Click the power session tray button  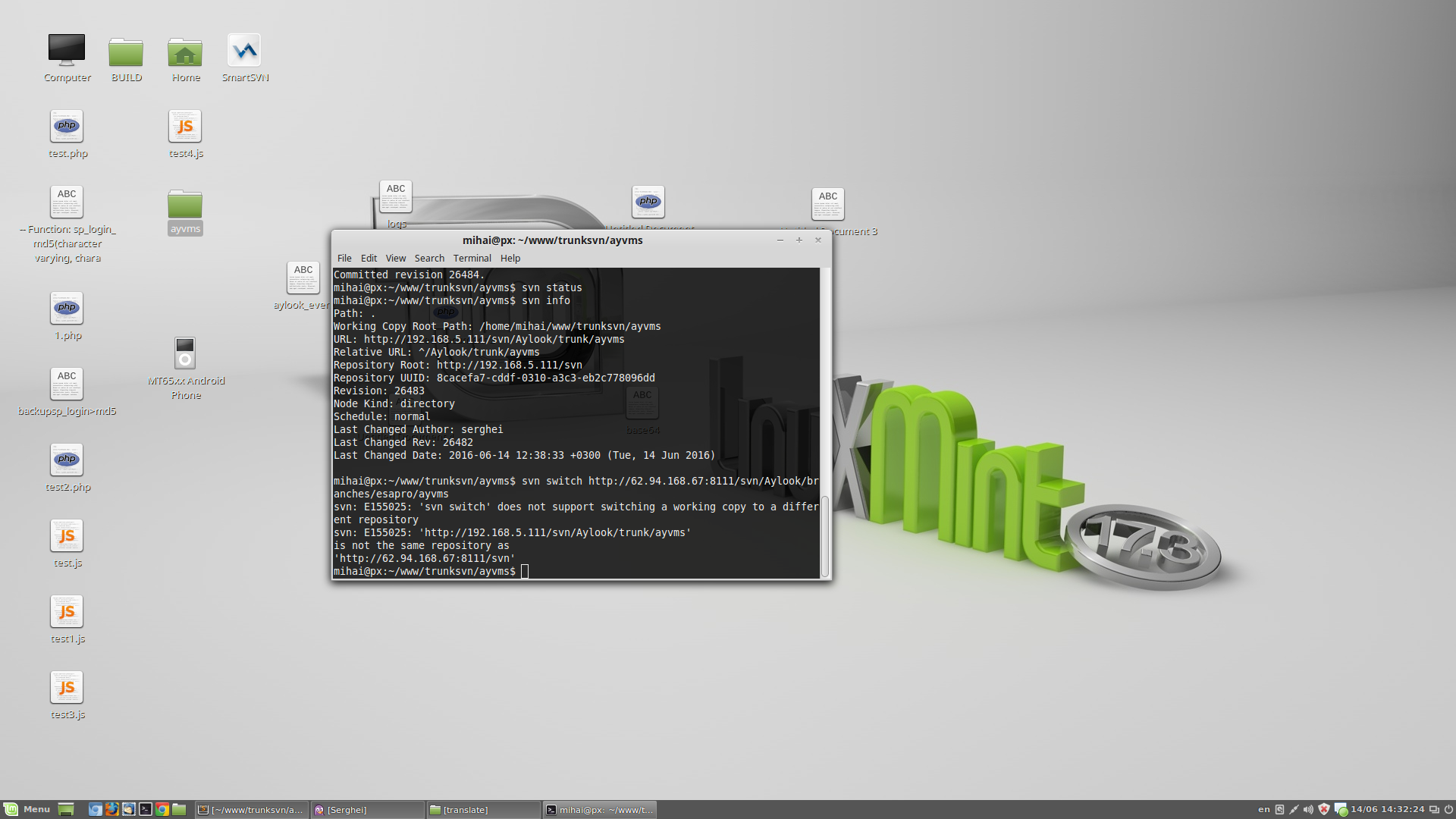pyautogui.click(x=1448, y=809)
